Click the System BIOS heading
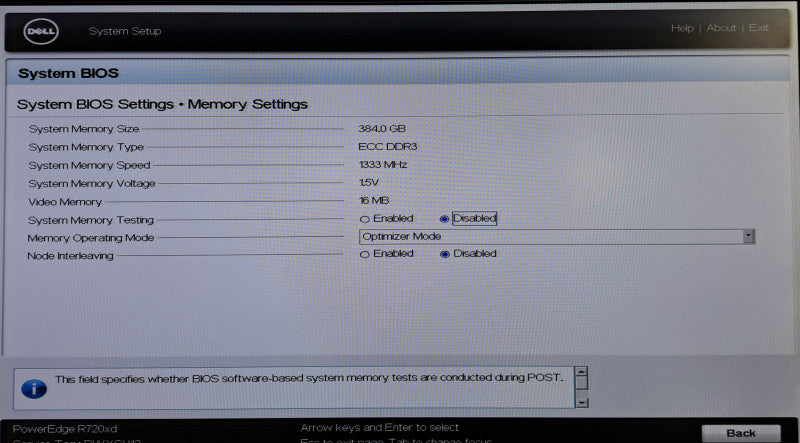 click(68, 73)
